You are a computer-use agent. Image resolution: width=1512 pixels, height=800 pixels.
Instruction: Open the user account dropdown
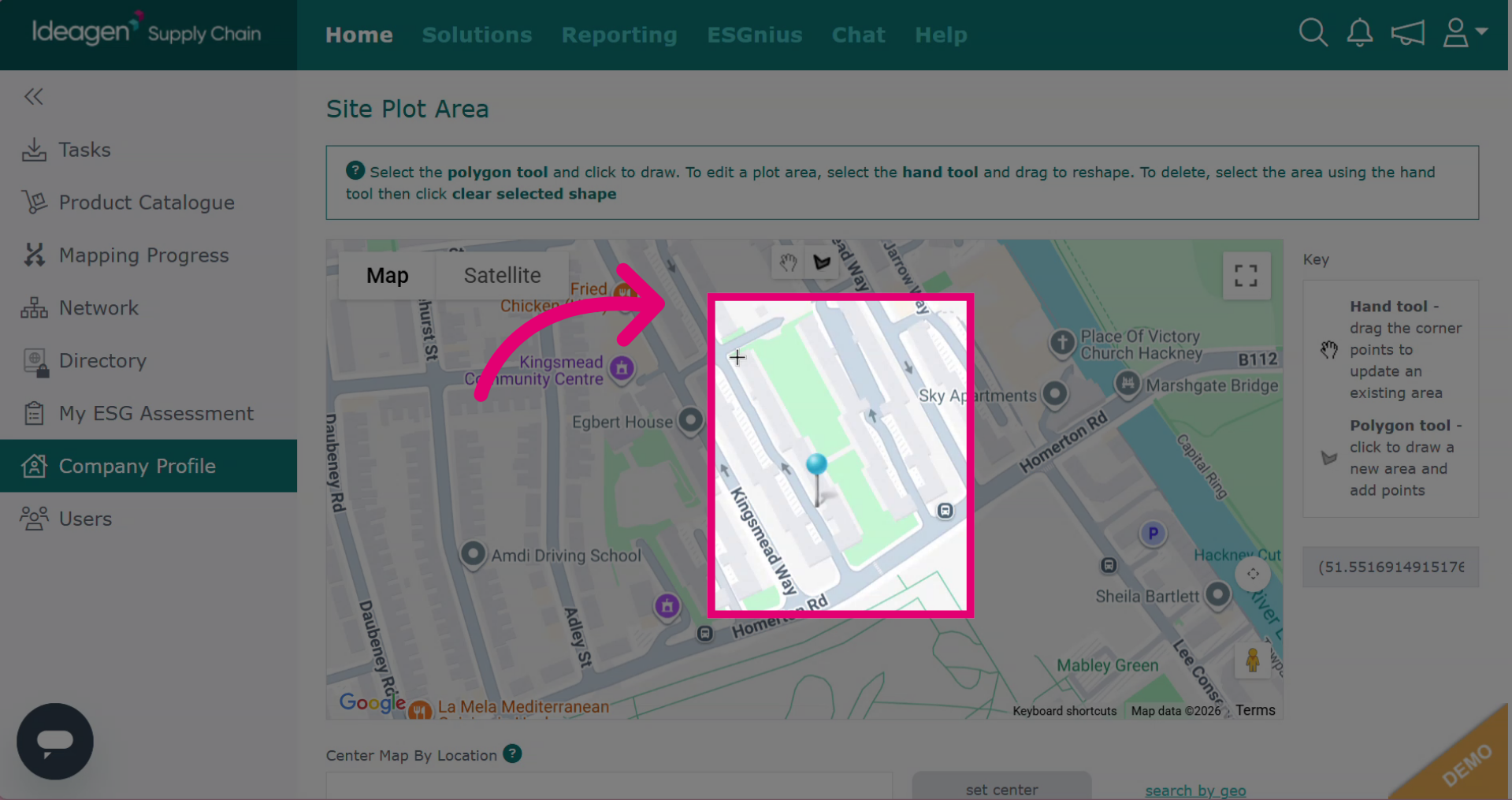point(1464,33)
